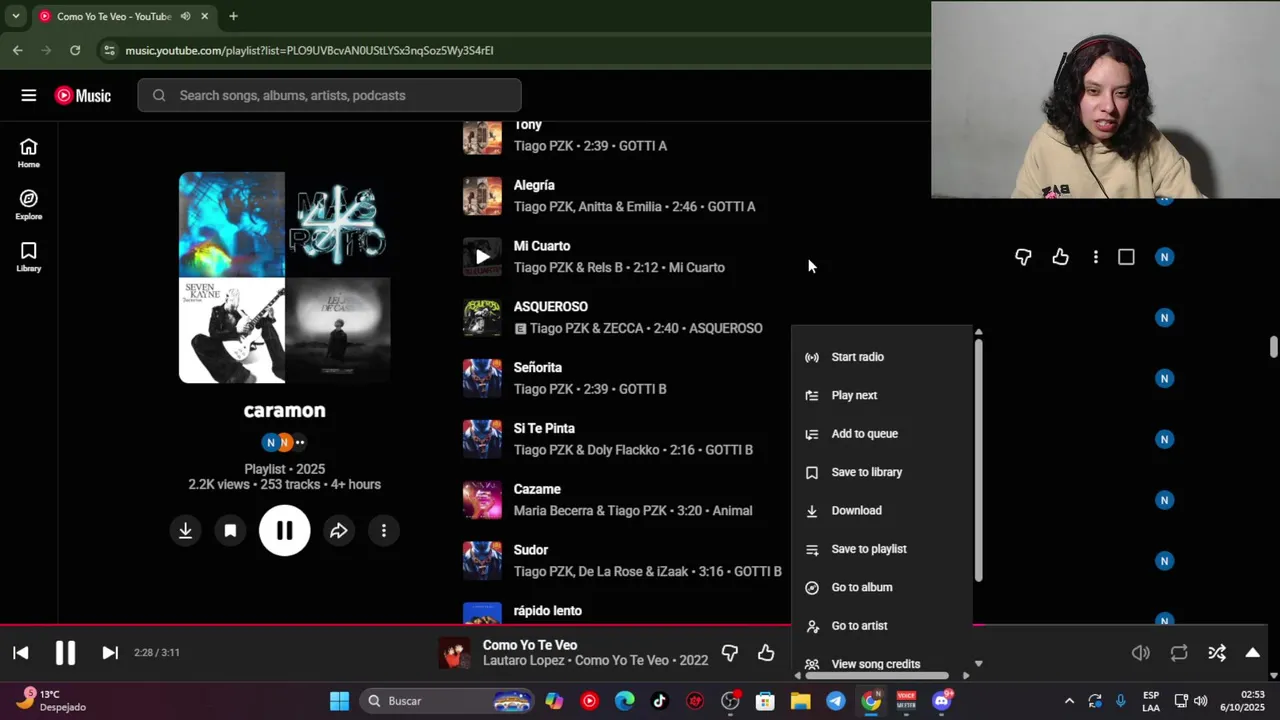Open the YouTube Music hamburger menu

point(29,95)
